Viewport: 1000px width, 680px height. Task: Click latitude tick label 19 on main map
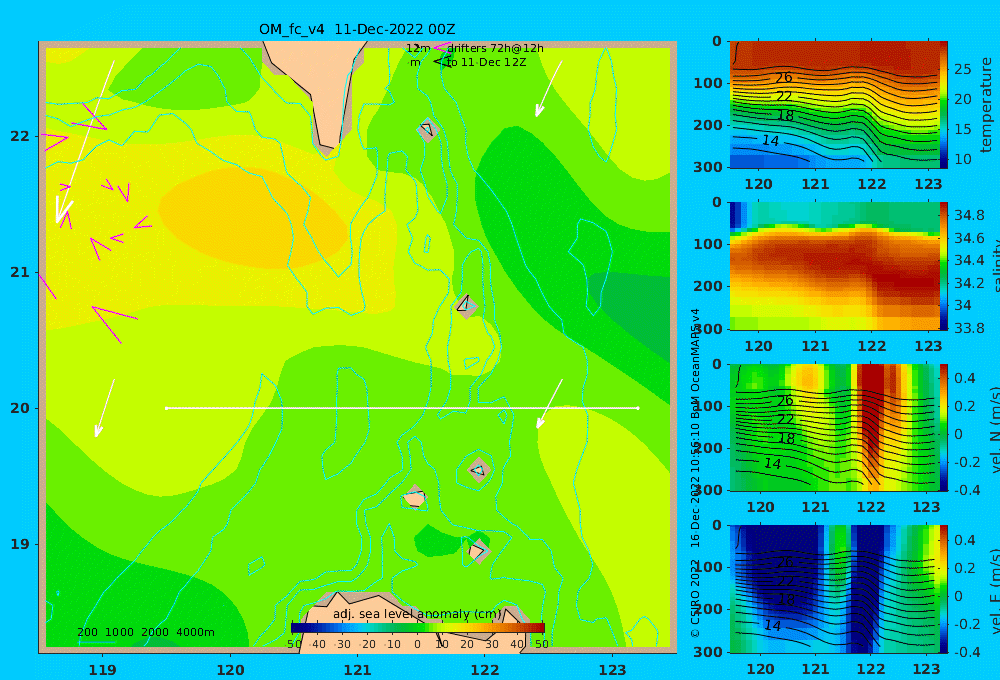(20, 544)
